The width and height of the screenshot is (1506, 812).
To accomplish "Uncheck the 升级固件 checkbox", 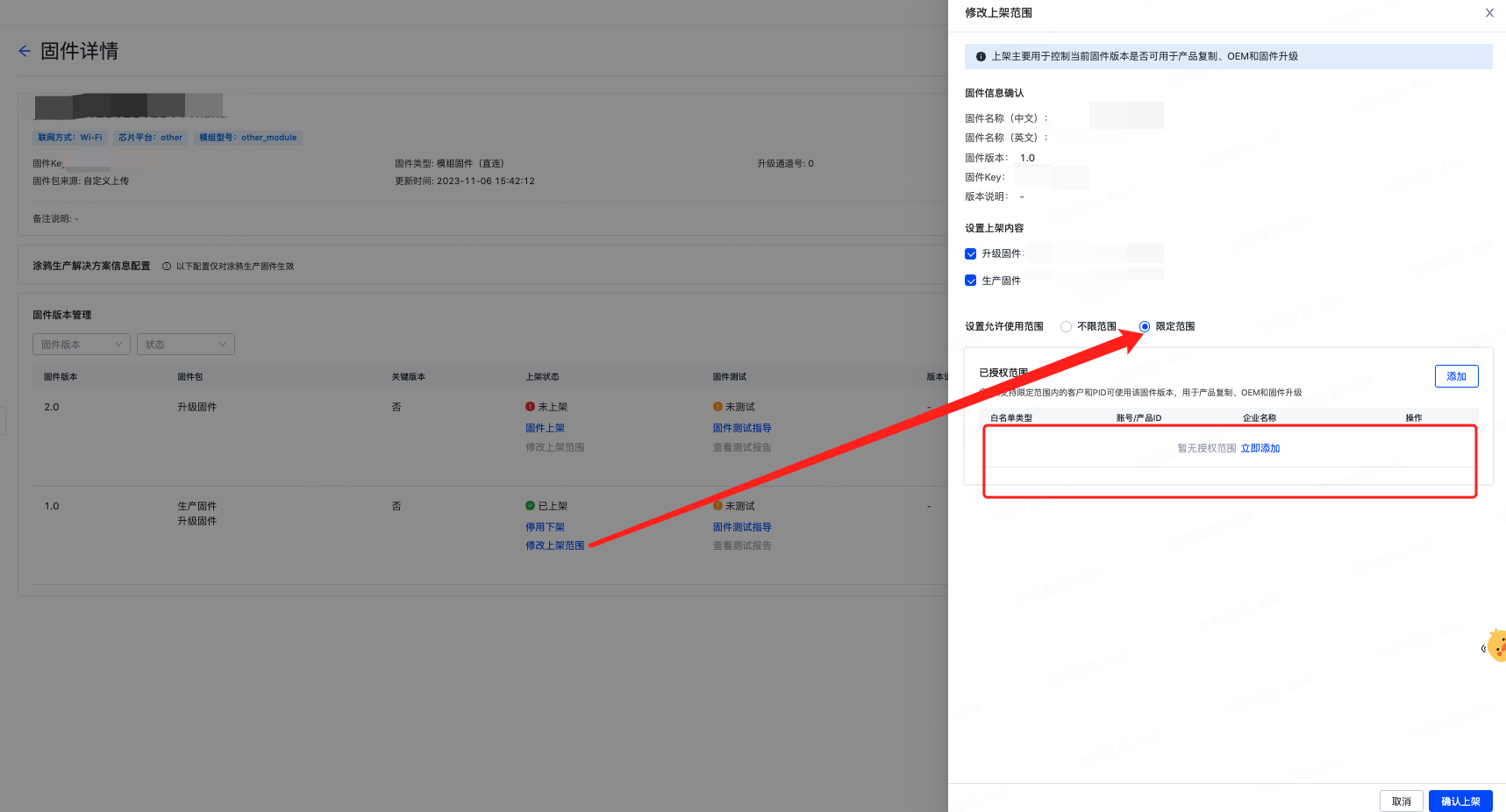I will pos(971,254).
